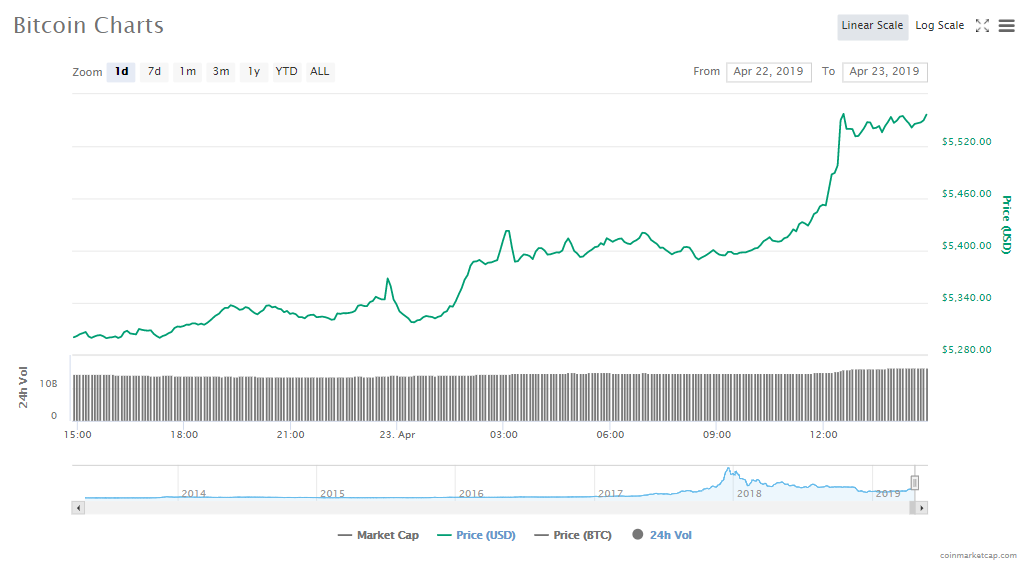Click navigator scrollbar right arrow
1032x571 pixels.
tap(922, 508)
